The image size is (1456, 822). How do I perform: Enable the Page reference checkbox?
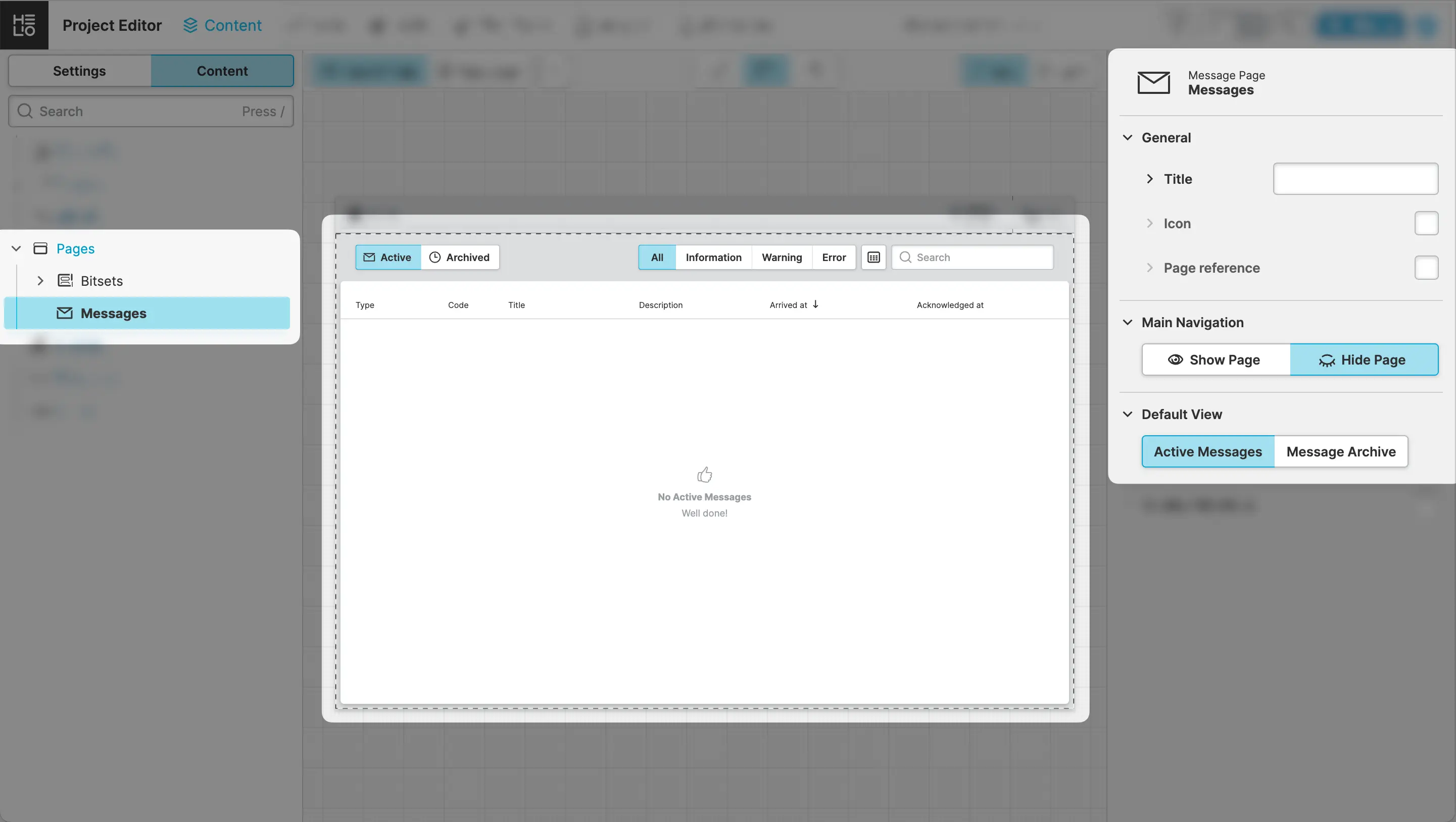tap(1426, 268)
